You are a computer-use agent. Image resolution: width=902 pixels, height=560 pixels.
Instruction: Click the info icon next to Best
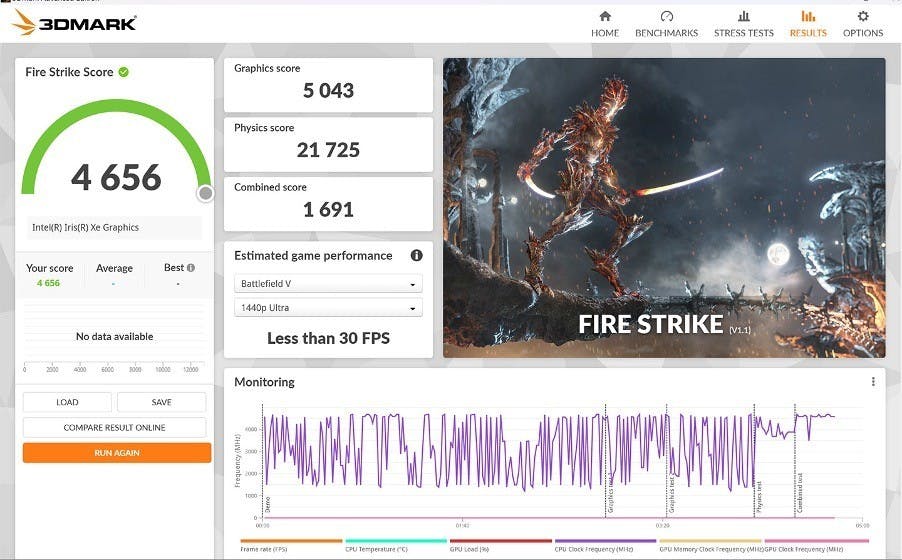point(190,268)
